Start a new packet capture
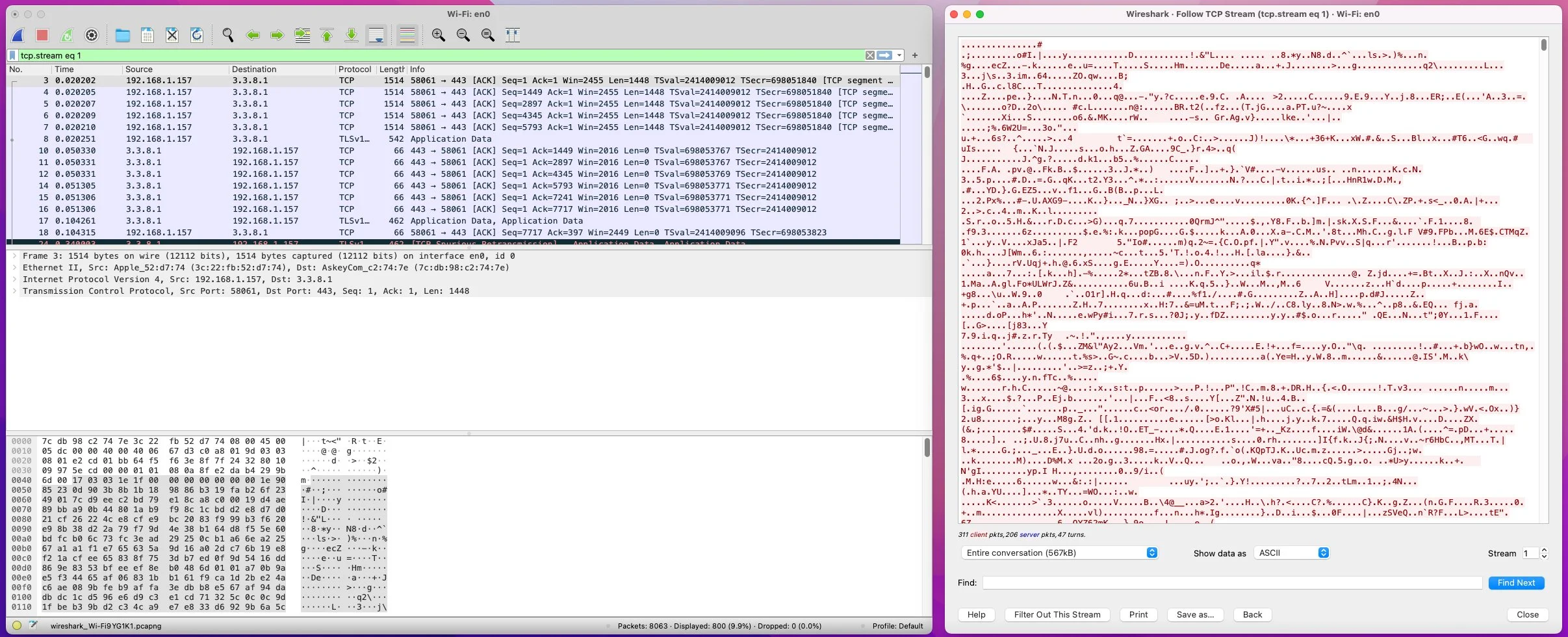Viewport: 1568px width, 637px height. coord(18,34)
